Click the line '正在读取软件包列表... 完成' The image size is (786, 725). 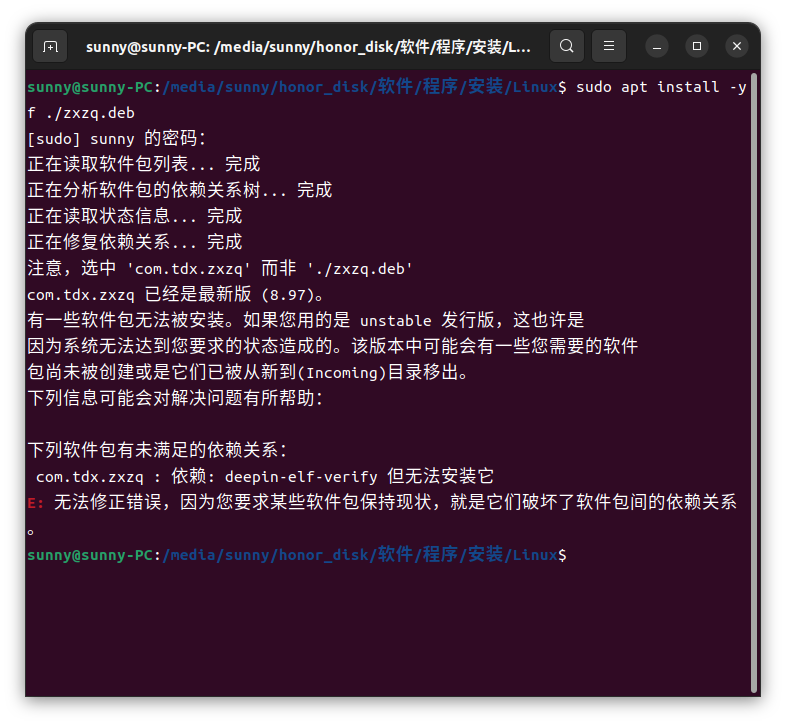144,164
